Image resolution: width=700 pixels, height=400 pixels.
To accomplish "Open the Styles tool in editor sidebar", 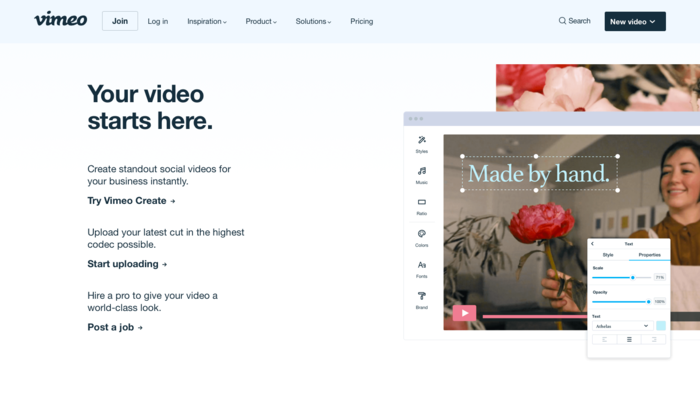I will pyautogui.click(x=421, y=145).
